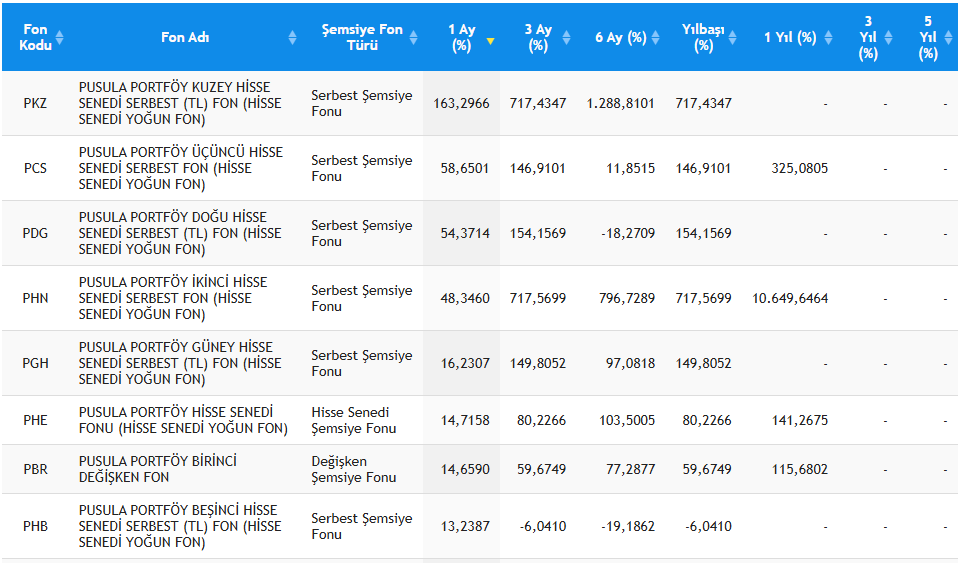The image size is (975, 563).
Task: Click the Fon Kodu column header text
Action: [35, 37]
